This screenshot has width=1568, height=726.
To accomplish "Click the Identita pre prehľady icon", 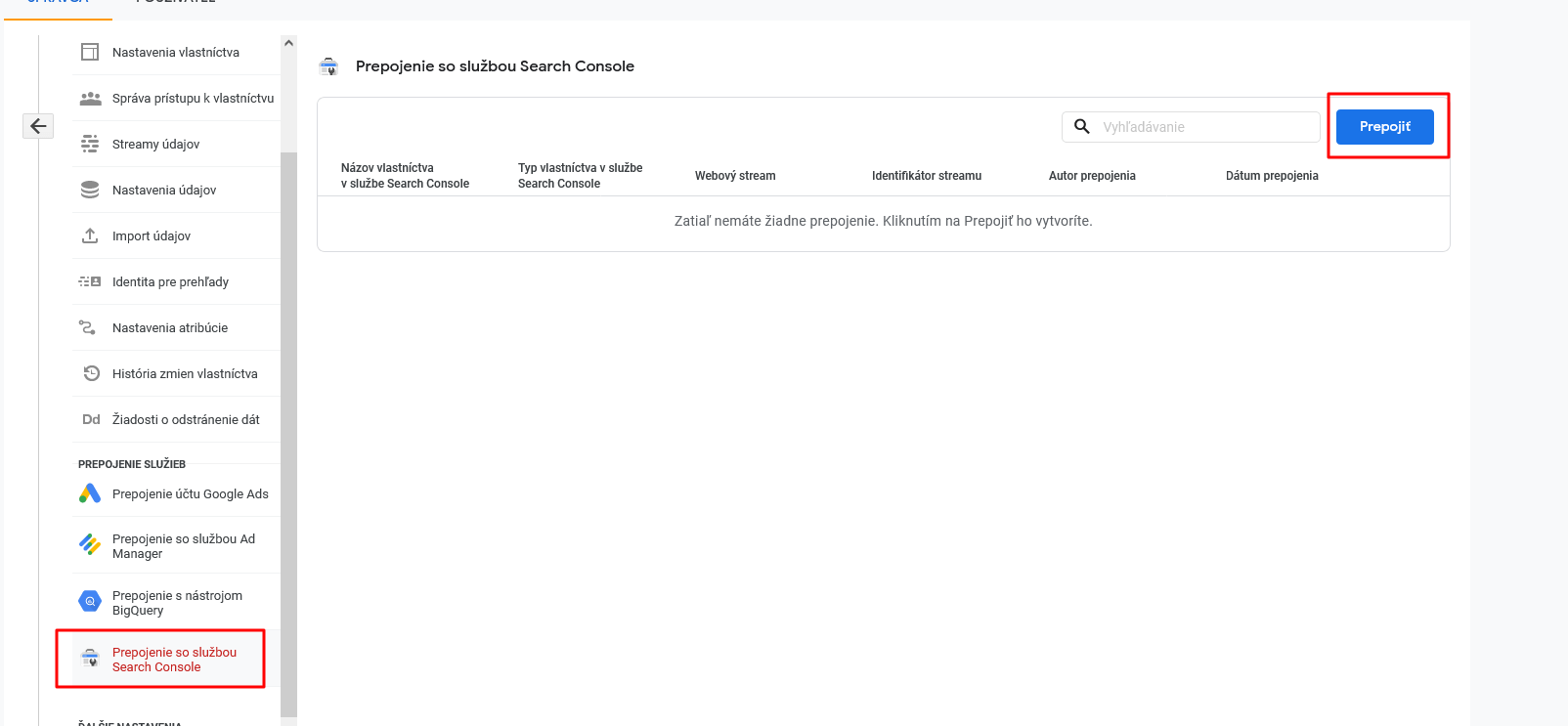I will click(x=90, y=281).
